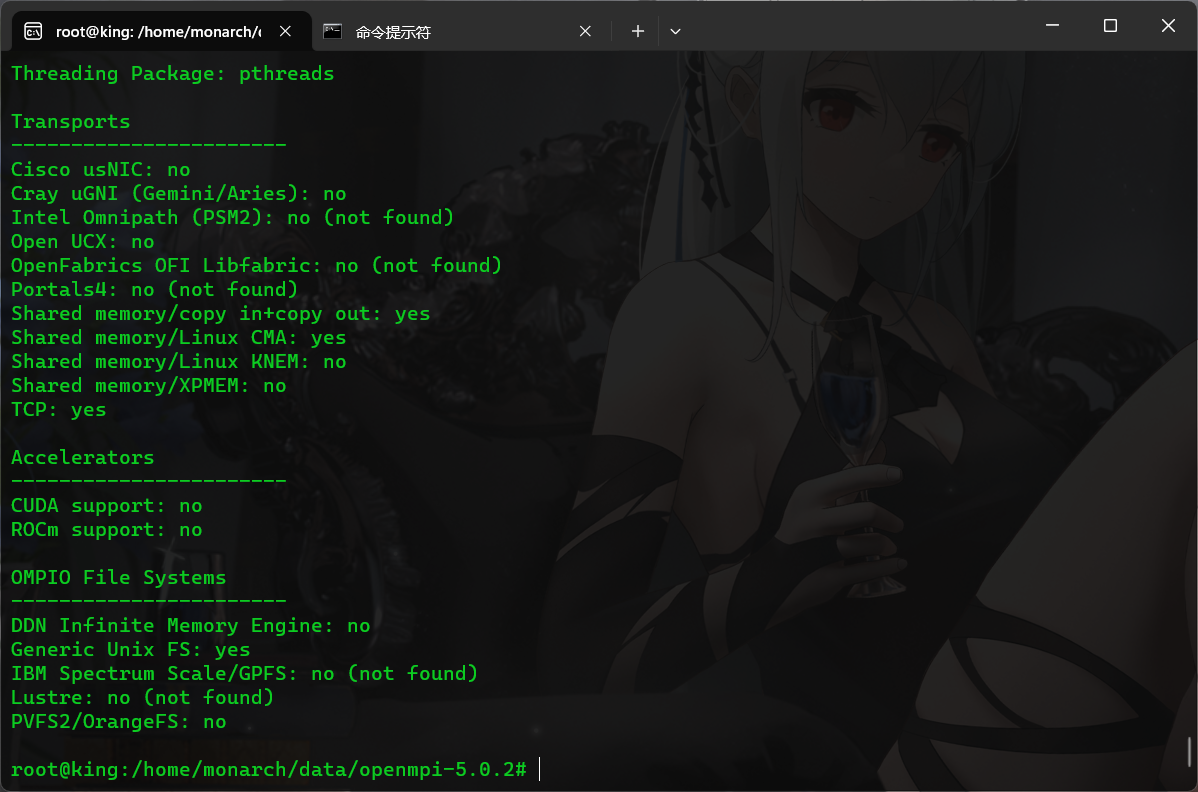Close the root@king terminal tab
Viewport: 1198px width, 792px height.
pos(285,31)
